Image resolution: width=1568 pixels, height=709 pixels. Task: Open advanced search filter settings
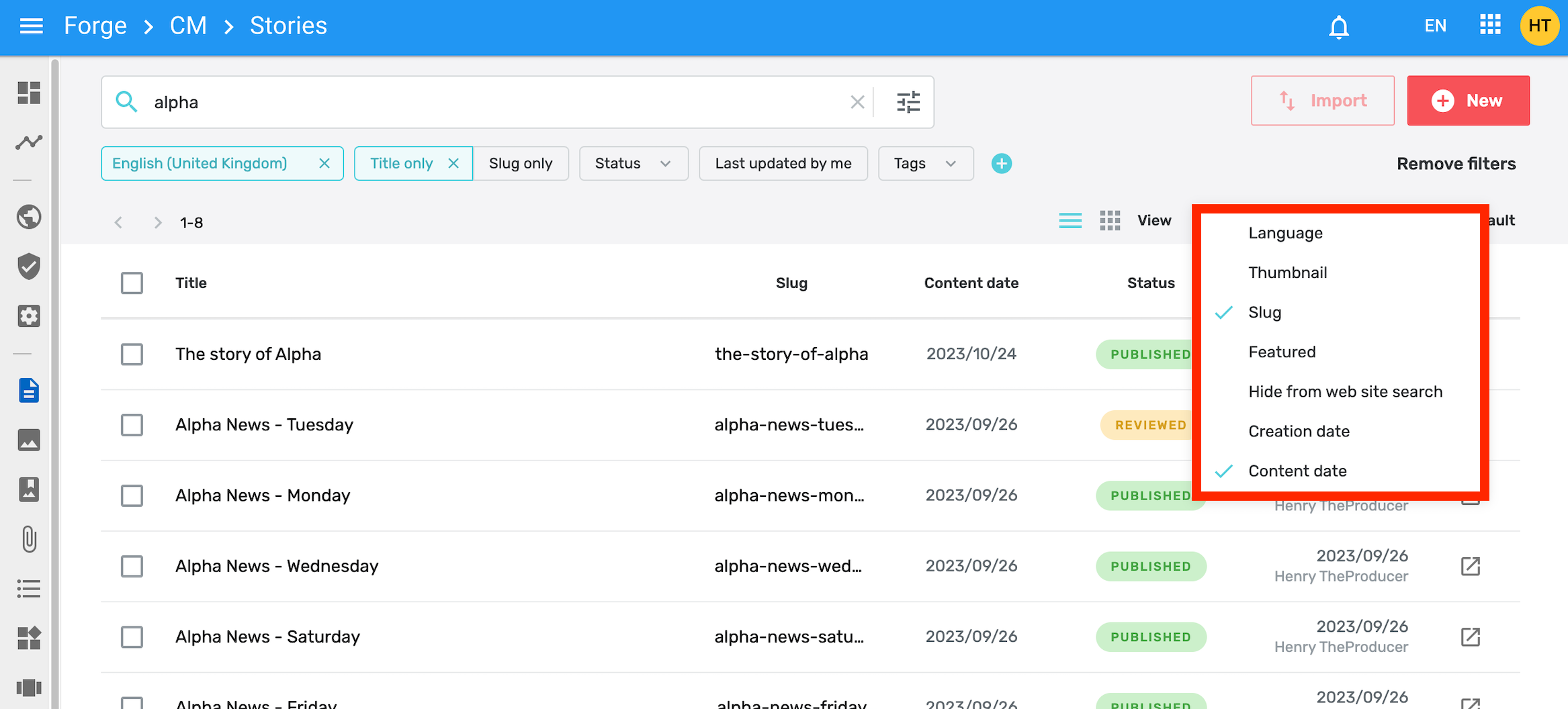coord(908,102)
